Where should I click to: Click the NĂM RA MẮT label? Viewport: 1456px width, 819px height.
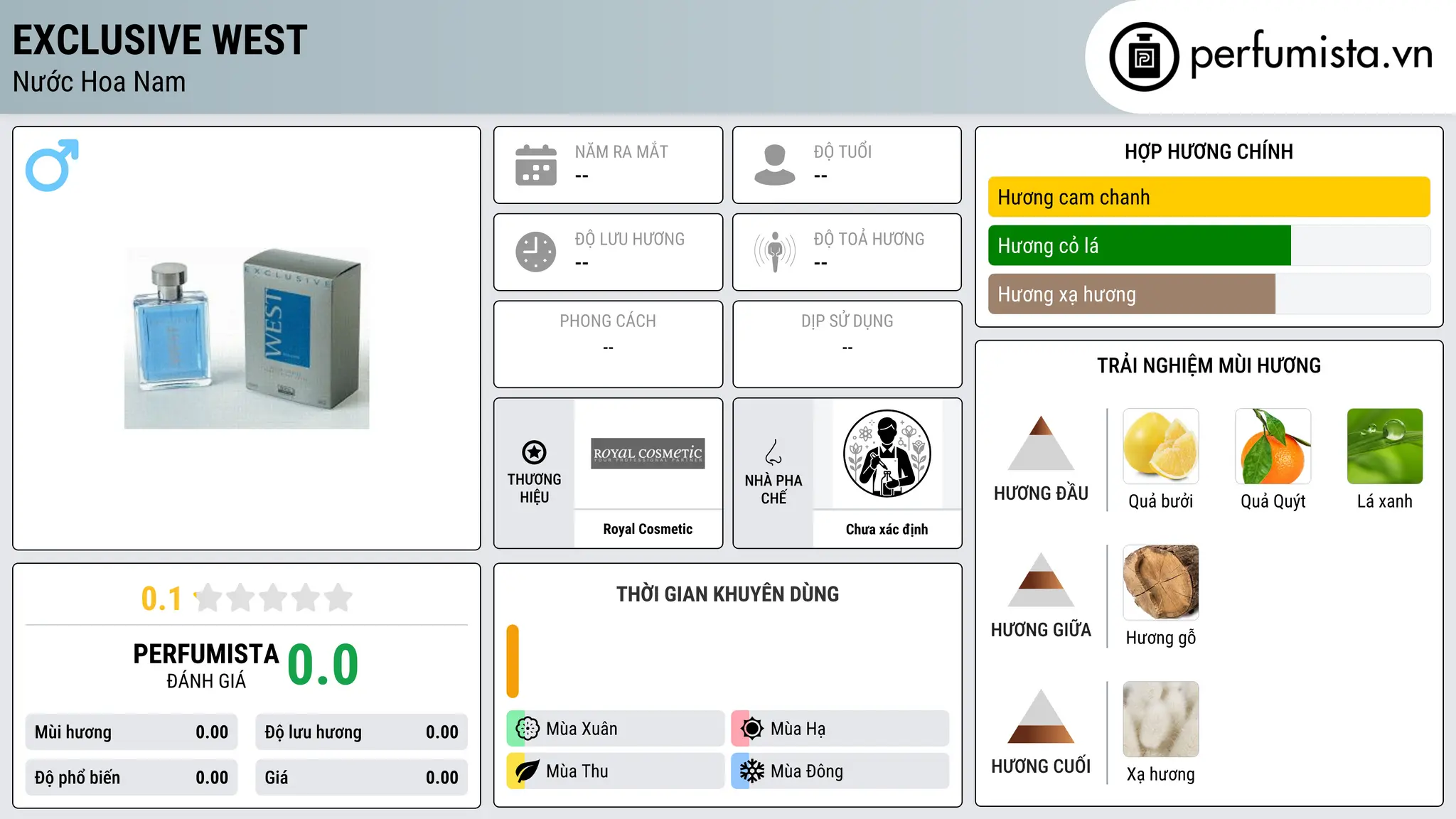(621, 151)
